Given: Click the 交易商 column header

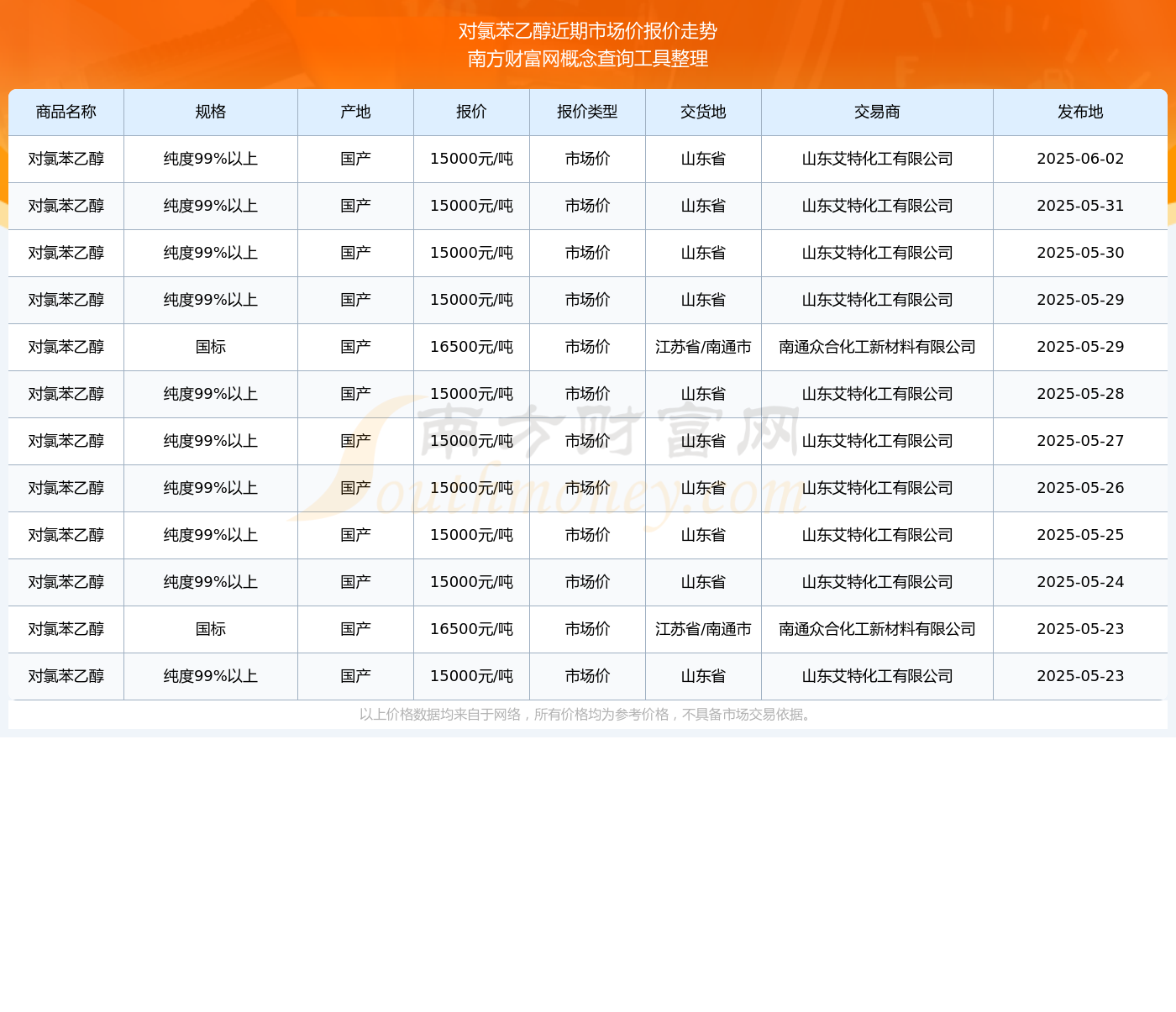Looking at the screenshot, I should [878, 112].
